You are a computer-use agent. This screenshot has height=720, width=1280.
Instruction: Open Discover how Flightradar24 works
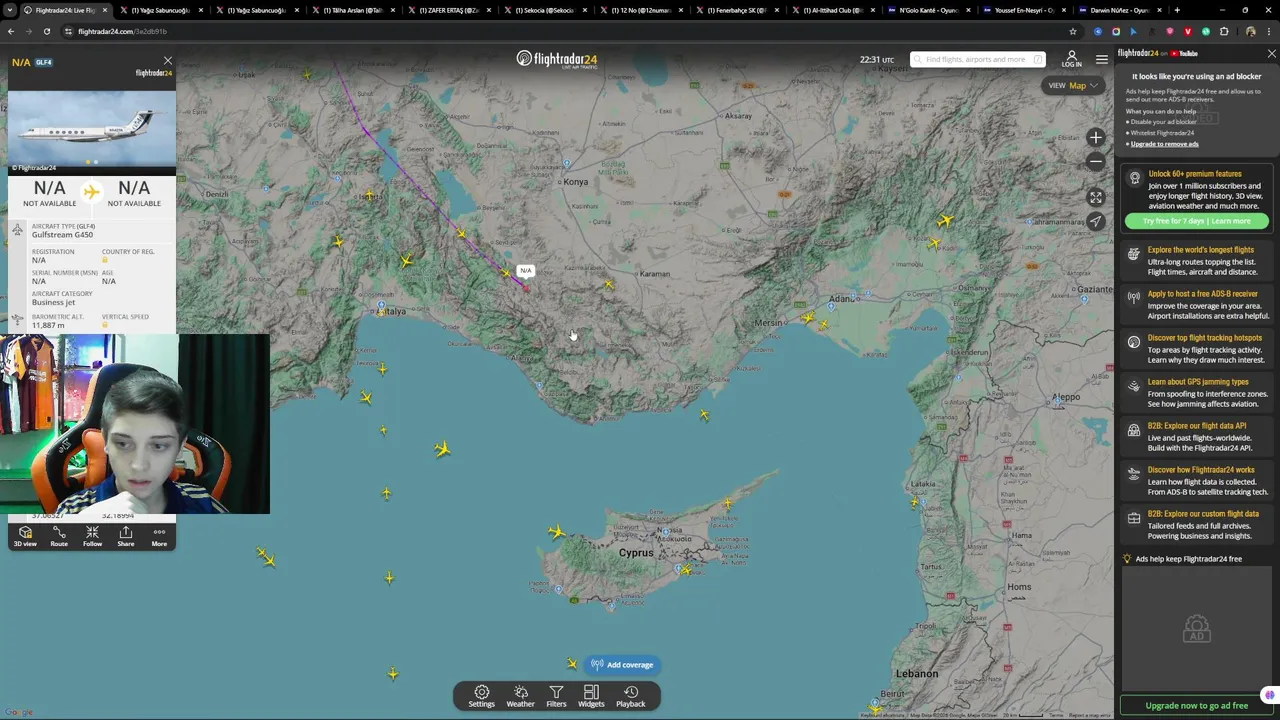[x=1198, y=480]
